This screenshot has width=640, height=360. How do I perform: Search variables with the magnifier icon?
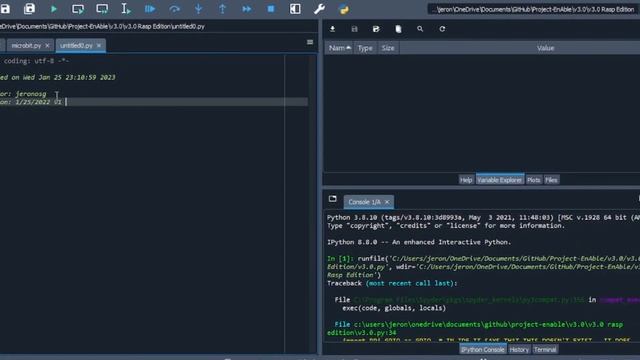click(420, 29)
